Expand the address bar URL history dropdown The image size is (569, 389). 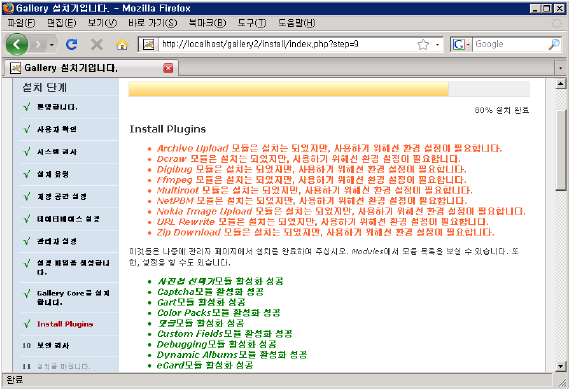pos(437,45)
